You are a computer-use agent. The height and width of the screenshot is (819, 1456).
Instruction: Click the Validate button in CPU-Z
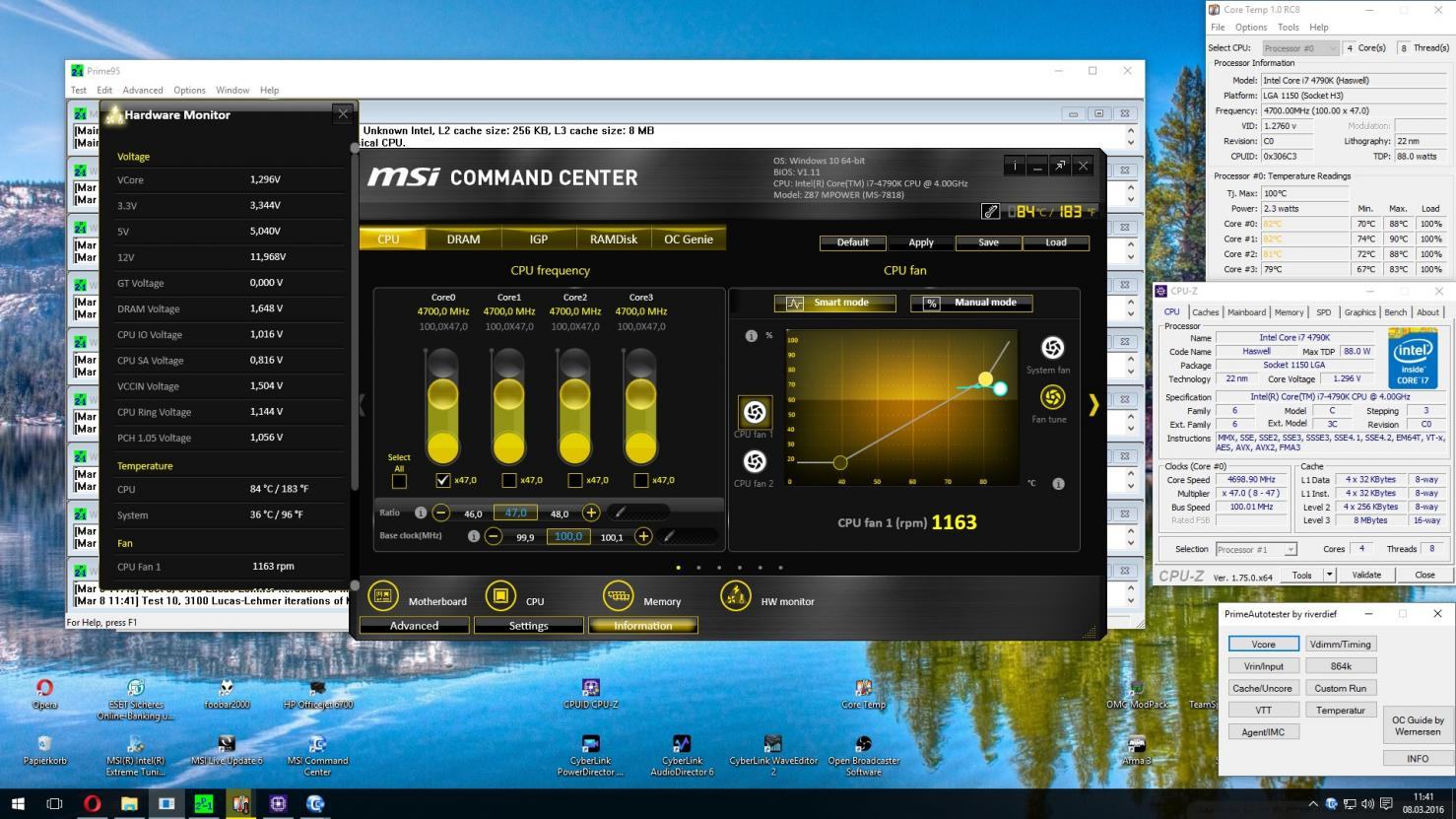(x=1366, y=575)
